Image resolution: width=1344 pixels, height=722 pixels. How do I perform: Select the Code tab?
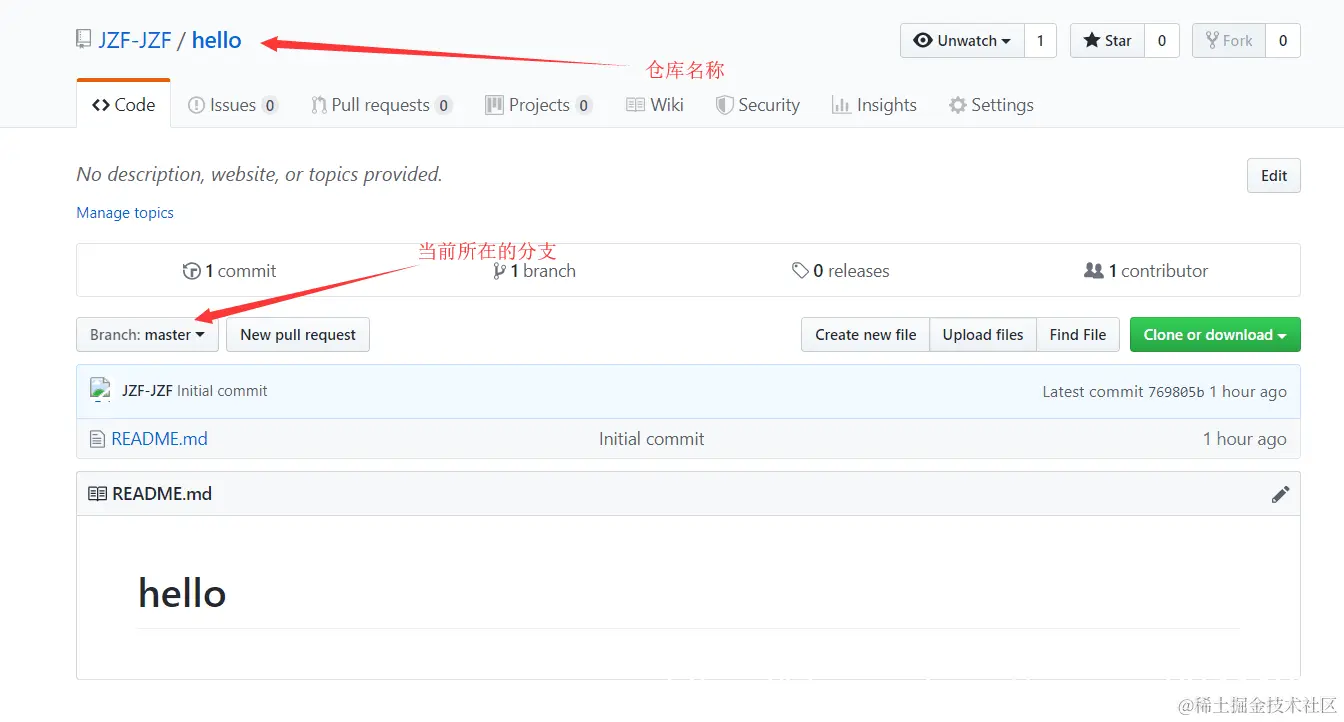point(124,105)
